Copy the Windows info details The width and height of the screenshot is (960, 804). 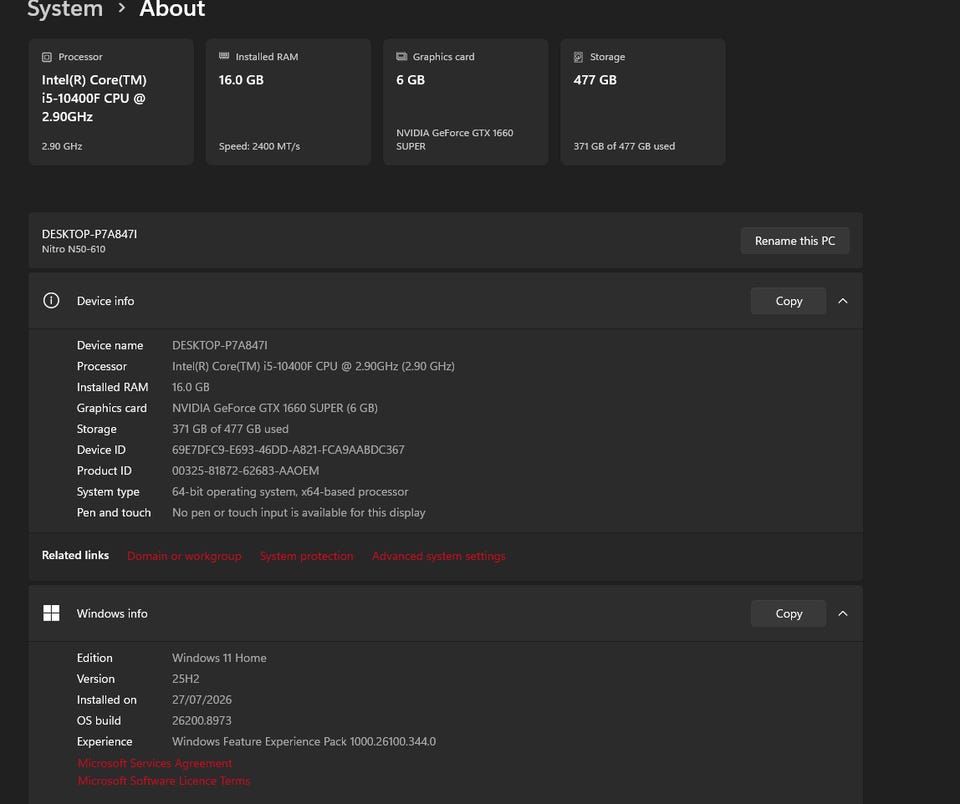[789, 613]
